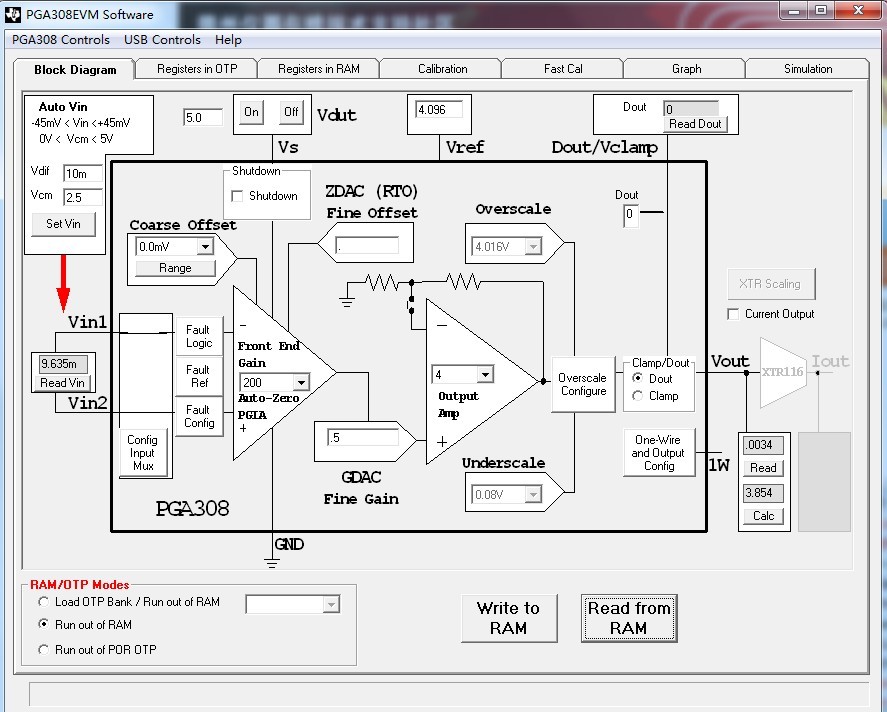Expand the Front End Gain 200 dropdown
This screenshot has width=887, height=712.
[302, 382]
